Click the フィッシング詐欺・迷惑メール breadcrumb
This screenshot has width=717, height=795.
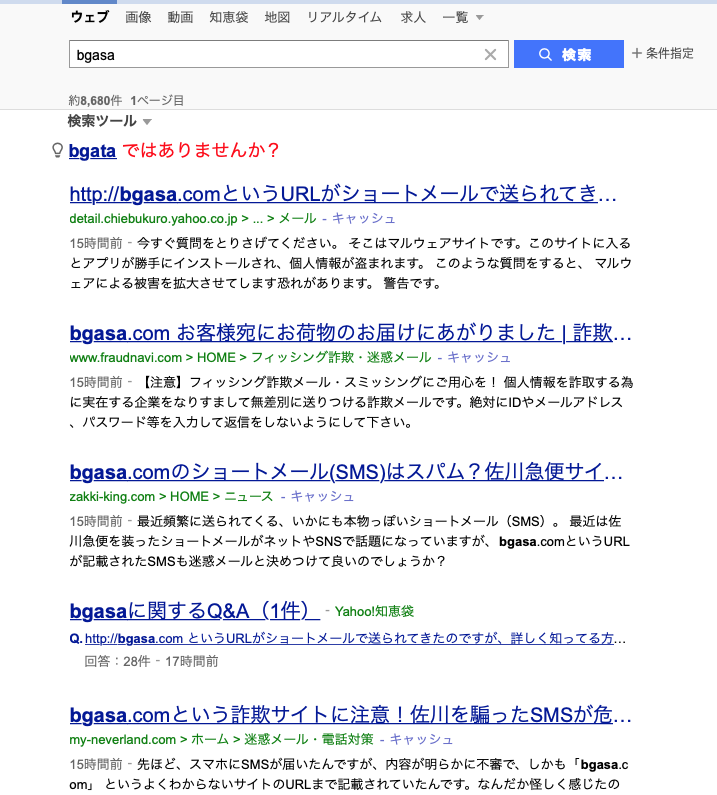coord(341,357)
